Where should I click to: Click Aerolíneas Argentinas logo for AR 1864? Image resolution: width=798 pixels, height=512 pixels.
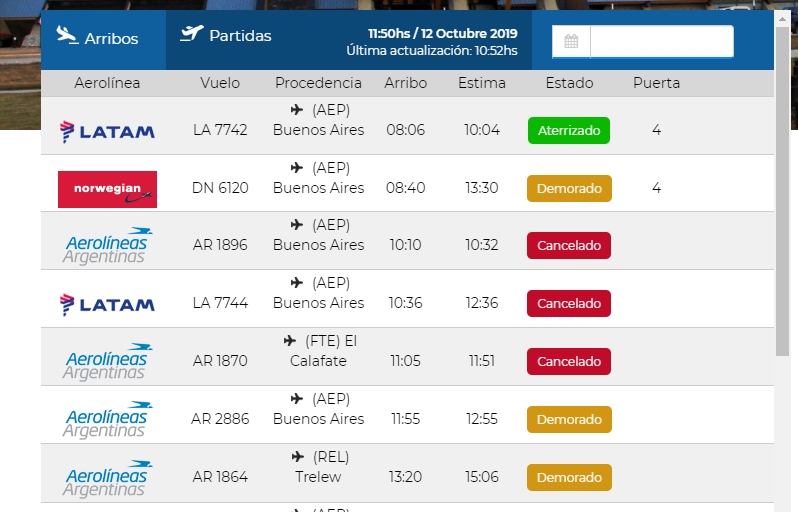click(x=107, y=477)
